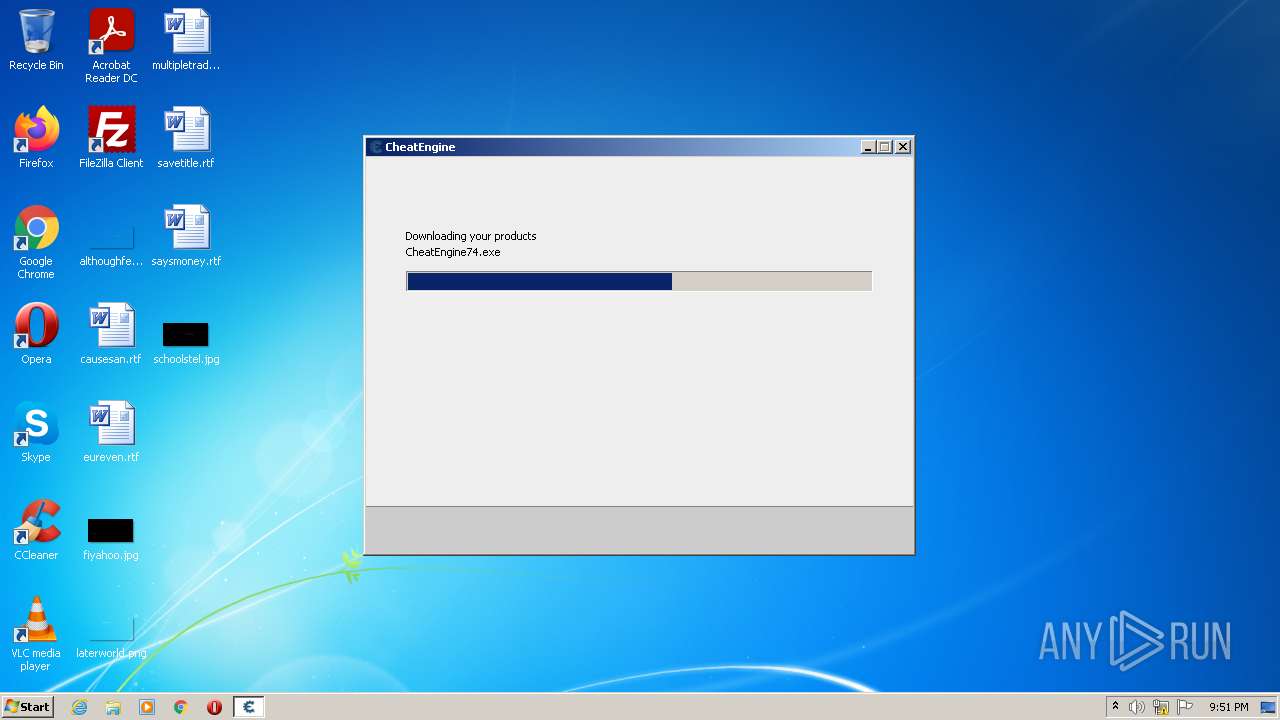Viewport: 1280px width, 720px height.
Task: Open Windows Explorer from the taskbar
Action: click(113, 707)
